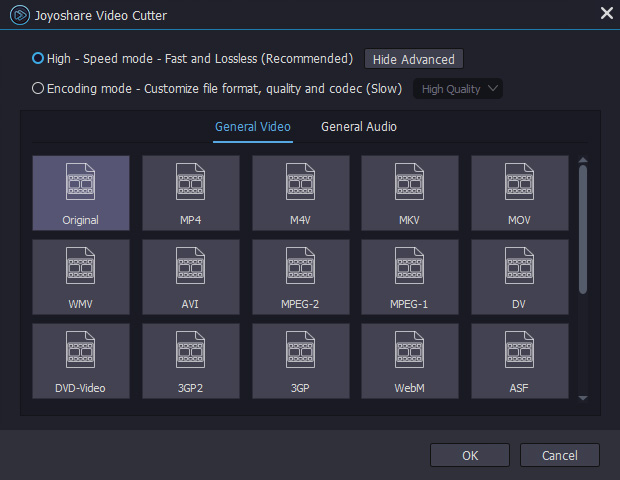Pick the DV format icon
The width and height of the screenshot is (620, 480).
(520, 277)
